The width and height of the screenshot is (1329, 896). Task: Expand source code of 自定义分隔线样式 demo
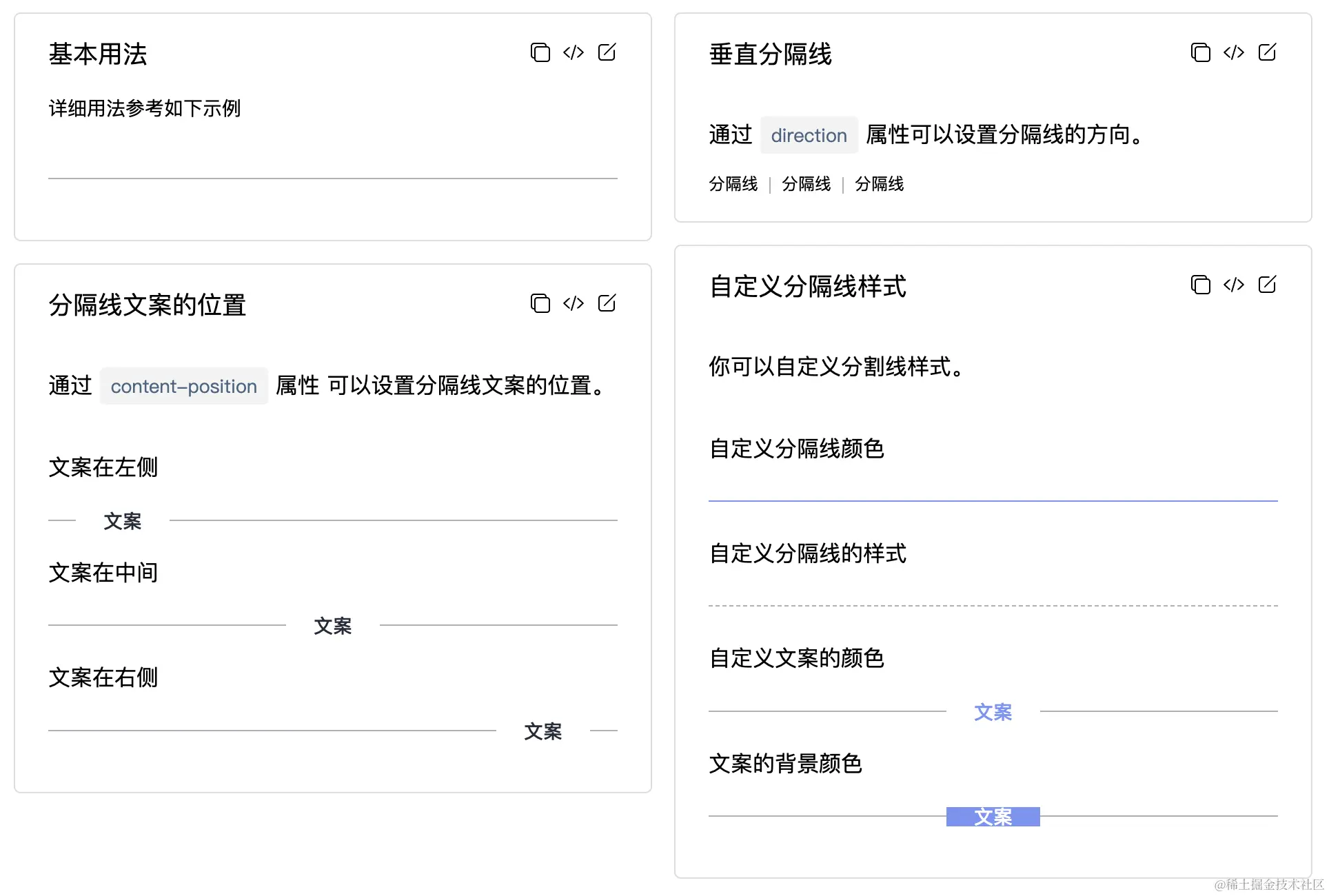(1233, 285)
